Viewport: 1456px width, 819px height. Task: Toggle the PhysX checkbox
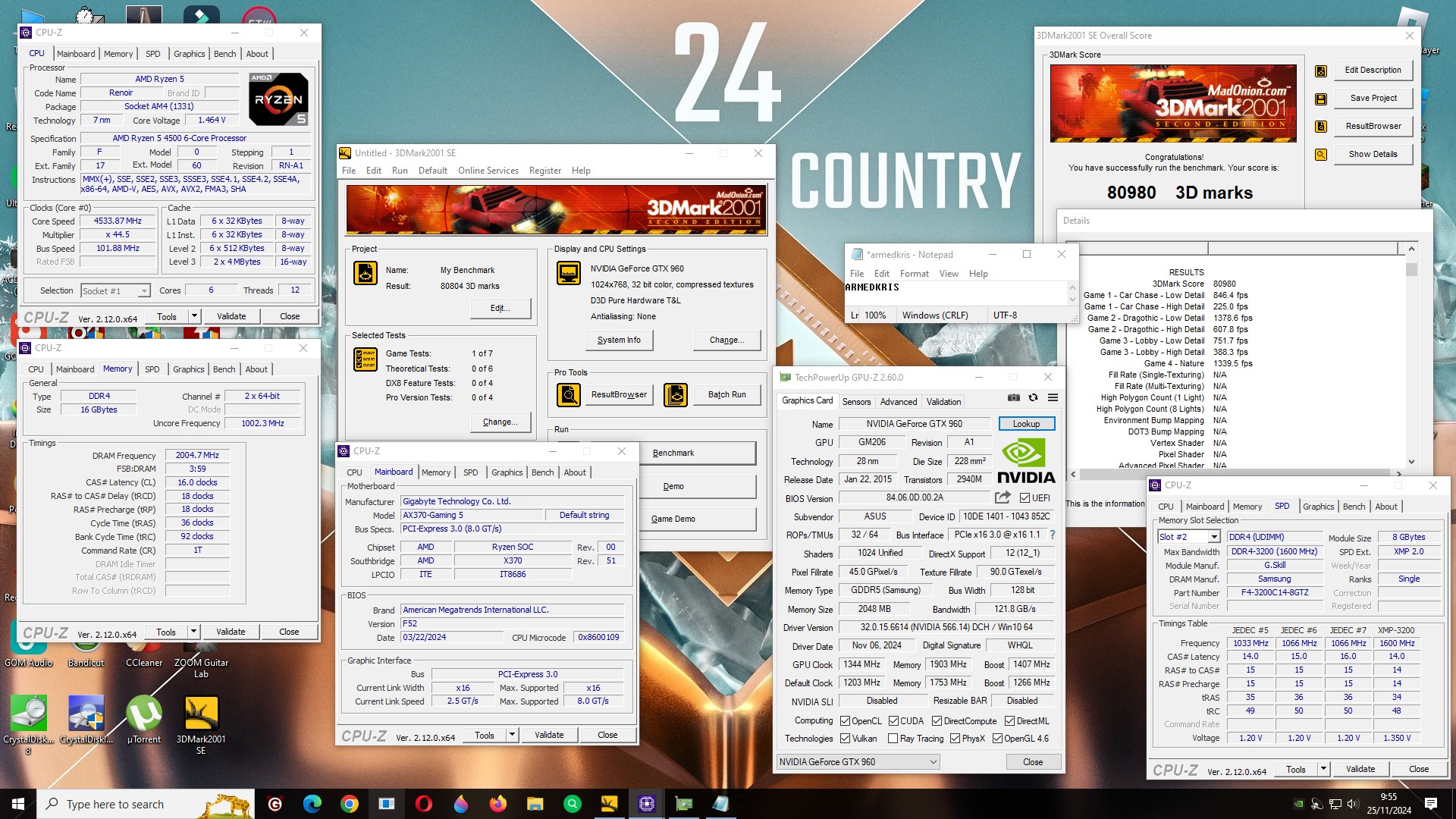click(x=955, y=739)
